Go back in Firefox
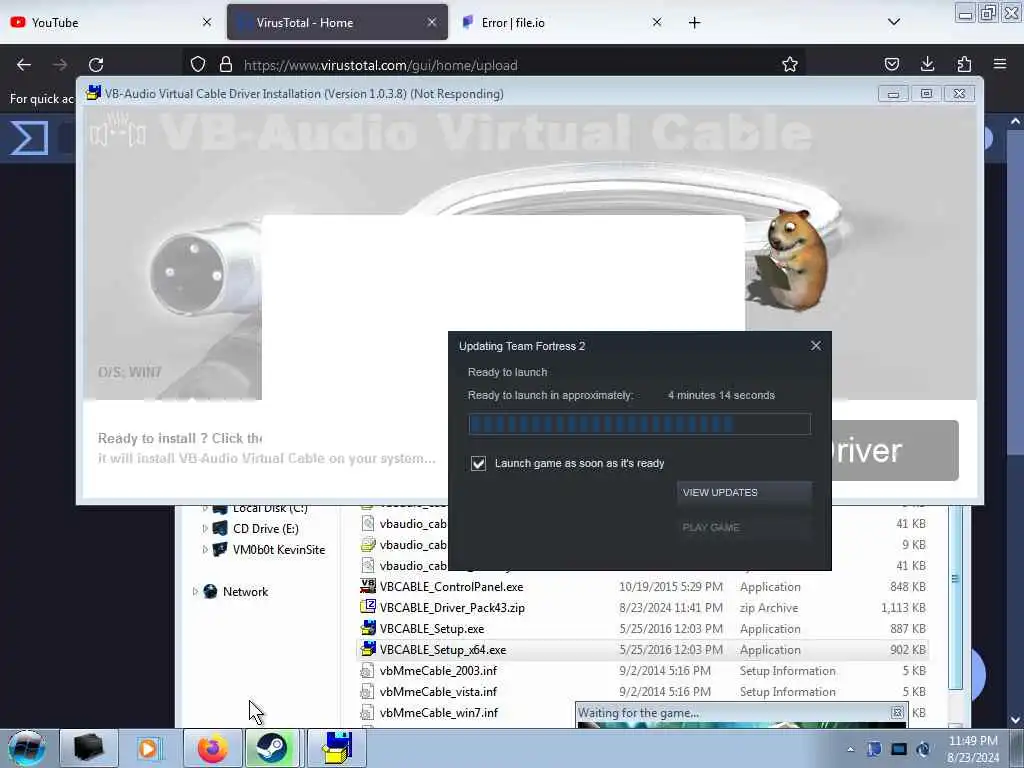The image size is (1024, 768). coord(24,65)
